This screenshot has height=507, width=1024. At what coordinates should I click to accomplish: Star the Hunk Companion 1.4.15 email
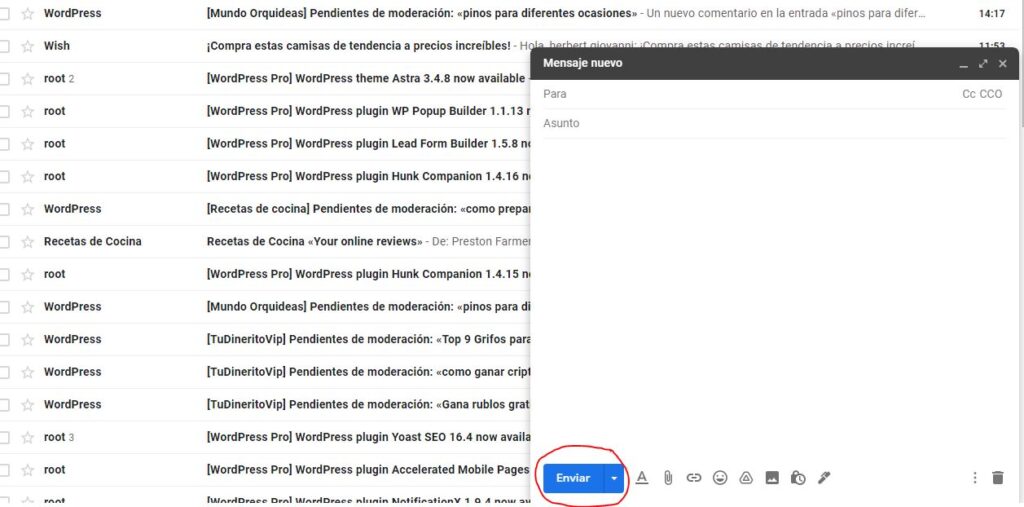(x=27, y=274)
